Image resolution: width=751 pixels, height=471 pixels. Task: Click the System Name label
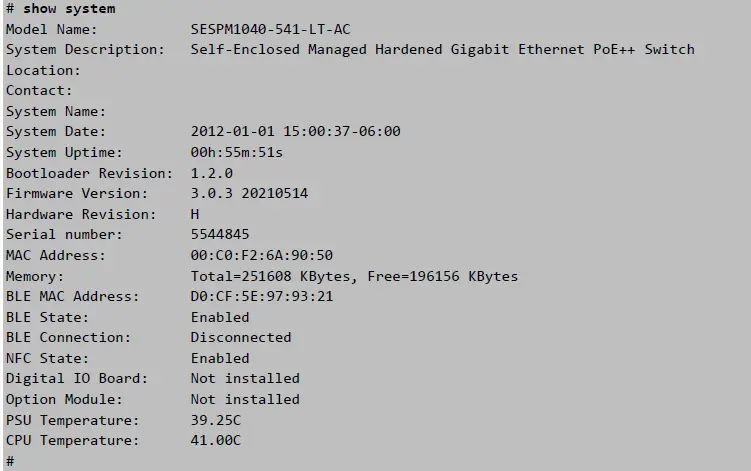pos(56,112)
